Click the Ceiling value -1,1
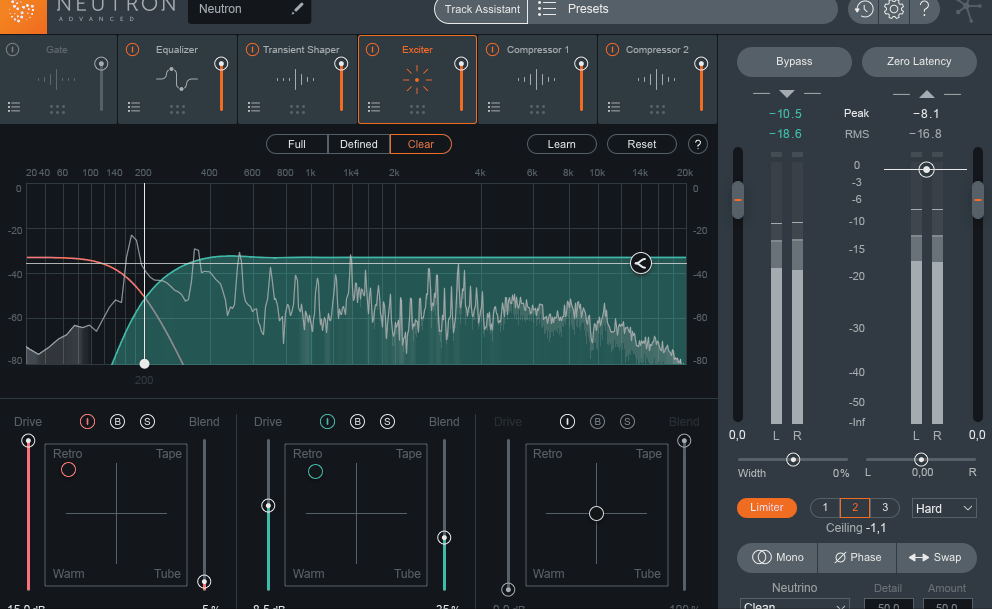992x609 pixels. (876, 528)
